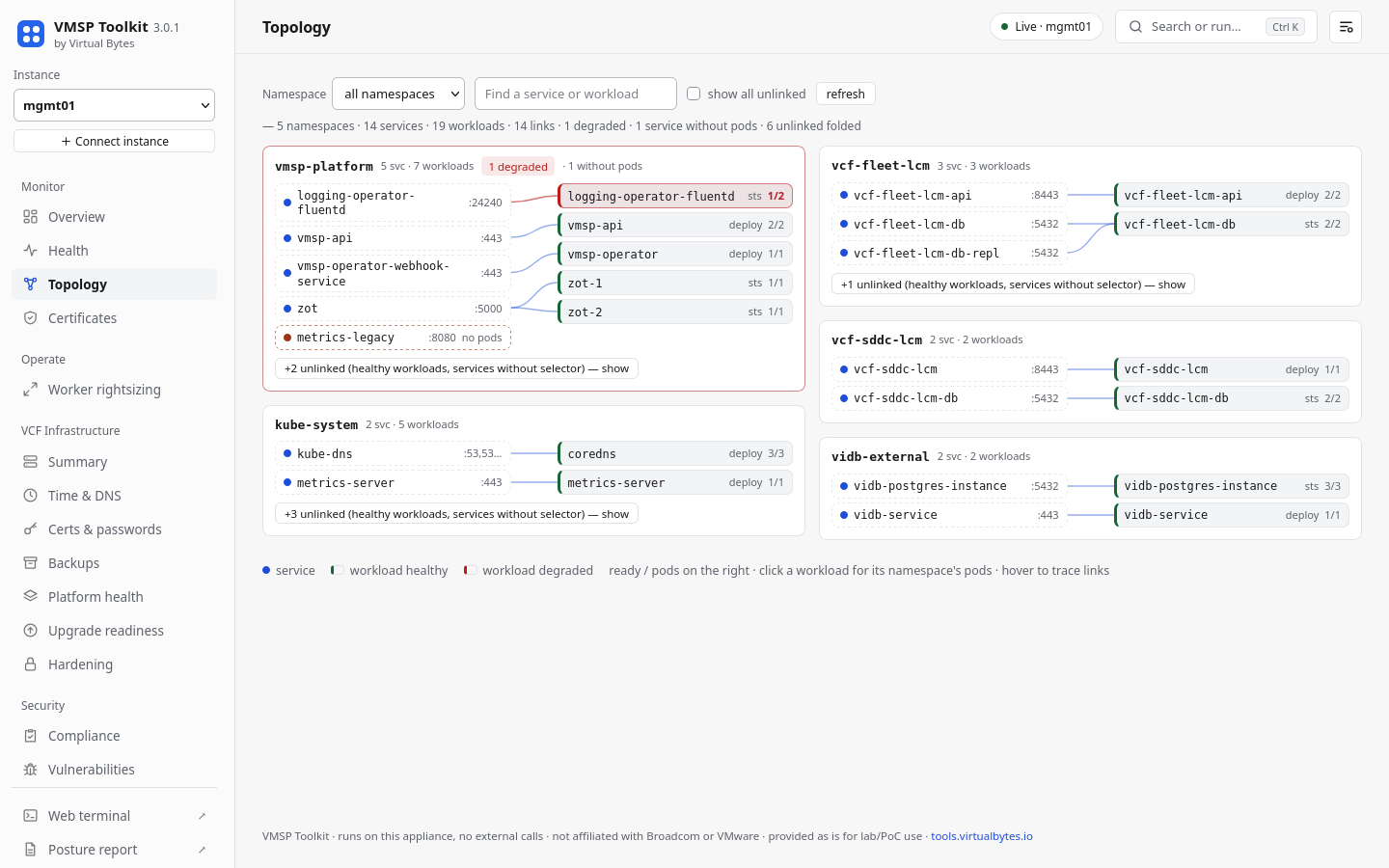Viewport: 1389px width, 868px height.
Task: Open the Overview menu item
Action: point(114,217)
